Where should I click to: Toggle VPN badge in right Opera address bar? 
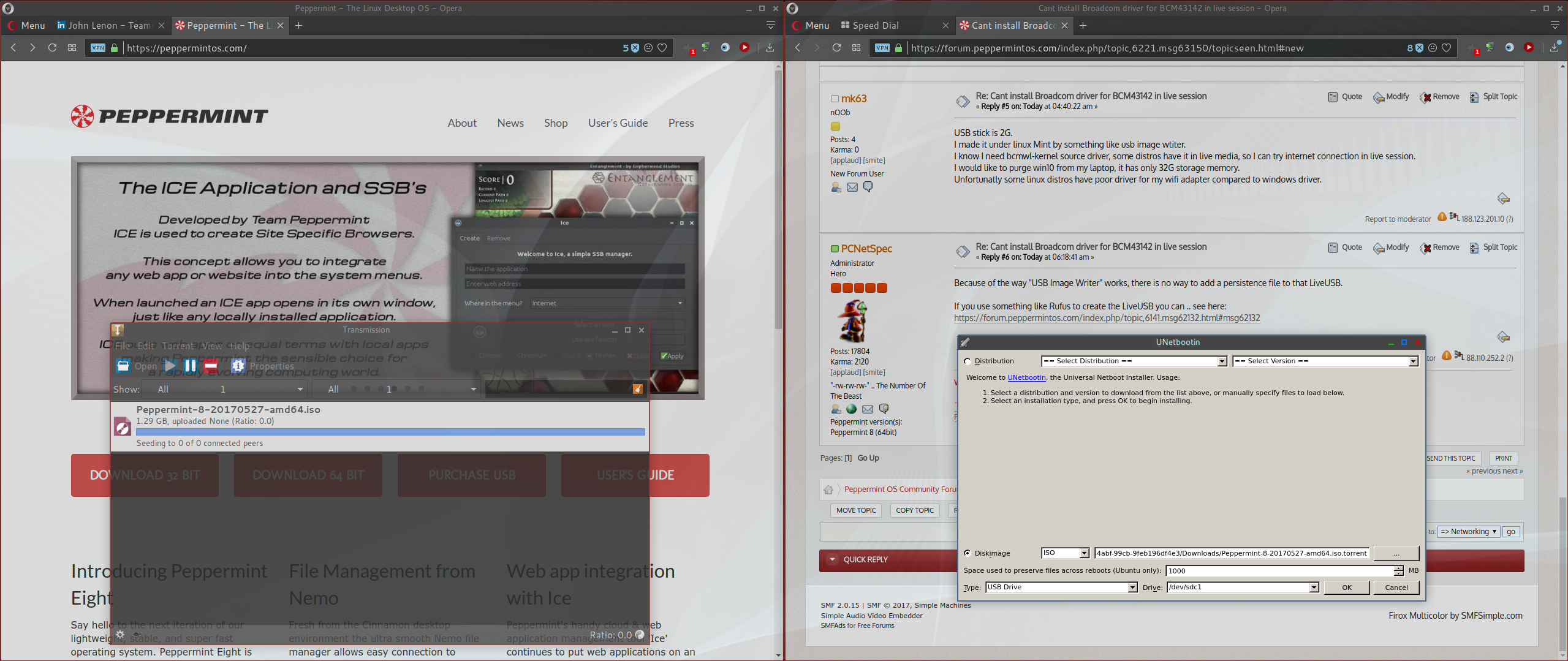click(x=882, y=48)
